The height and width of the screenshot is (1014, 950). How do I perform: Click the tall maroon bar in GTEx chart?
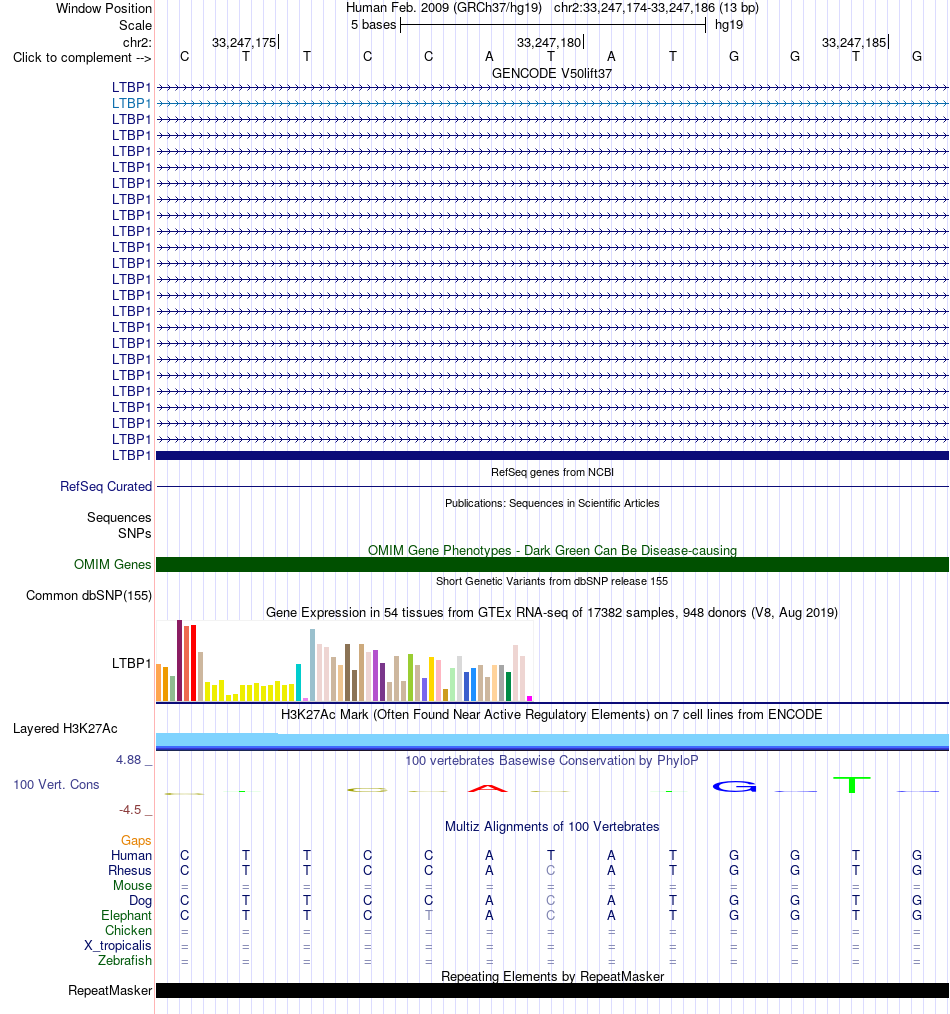180,660
